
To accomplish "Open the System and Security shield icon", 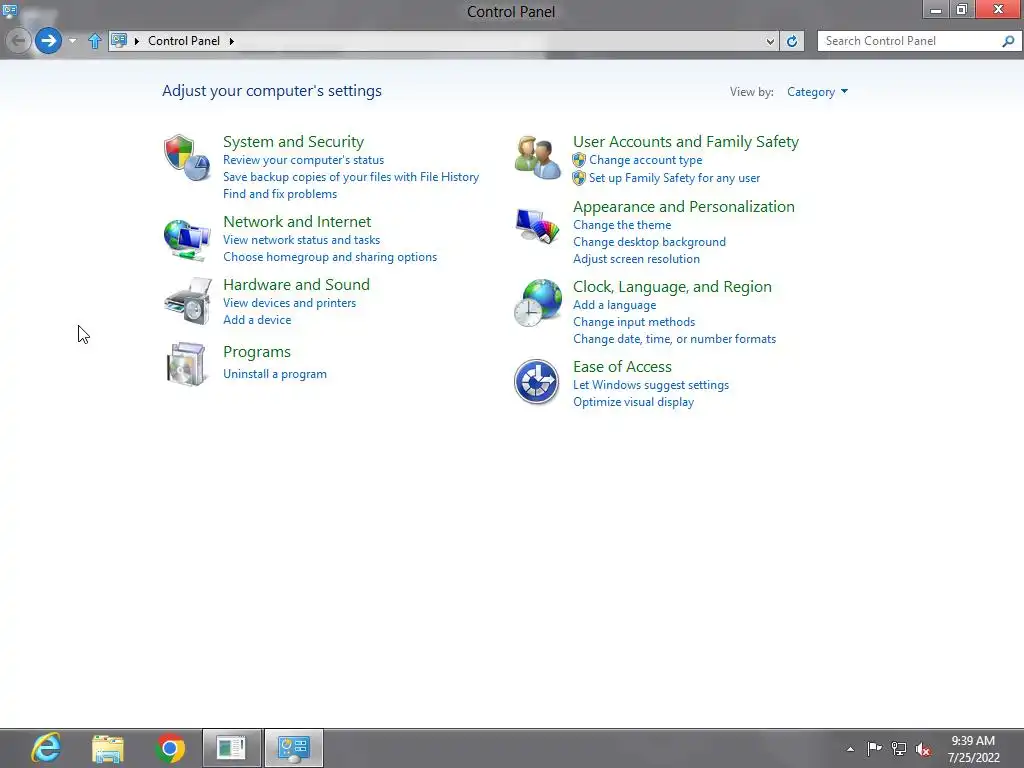I will 187,157.
